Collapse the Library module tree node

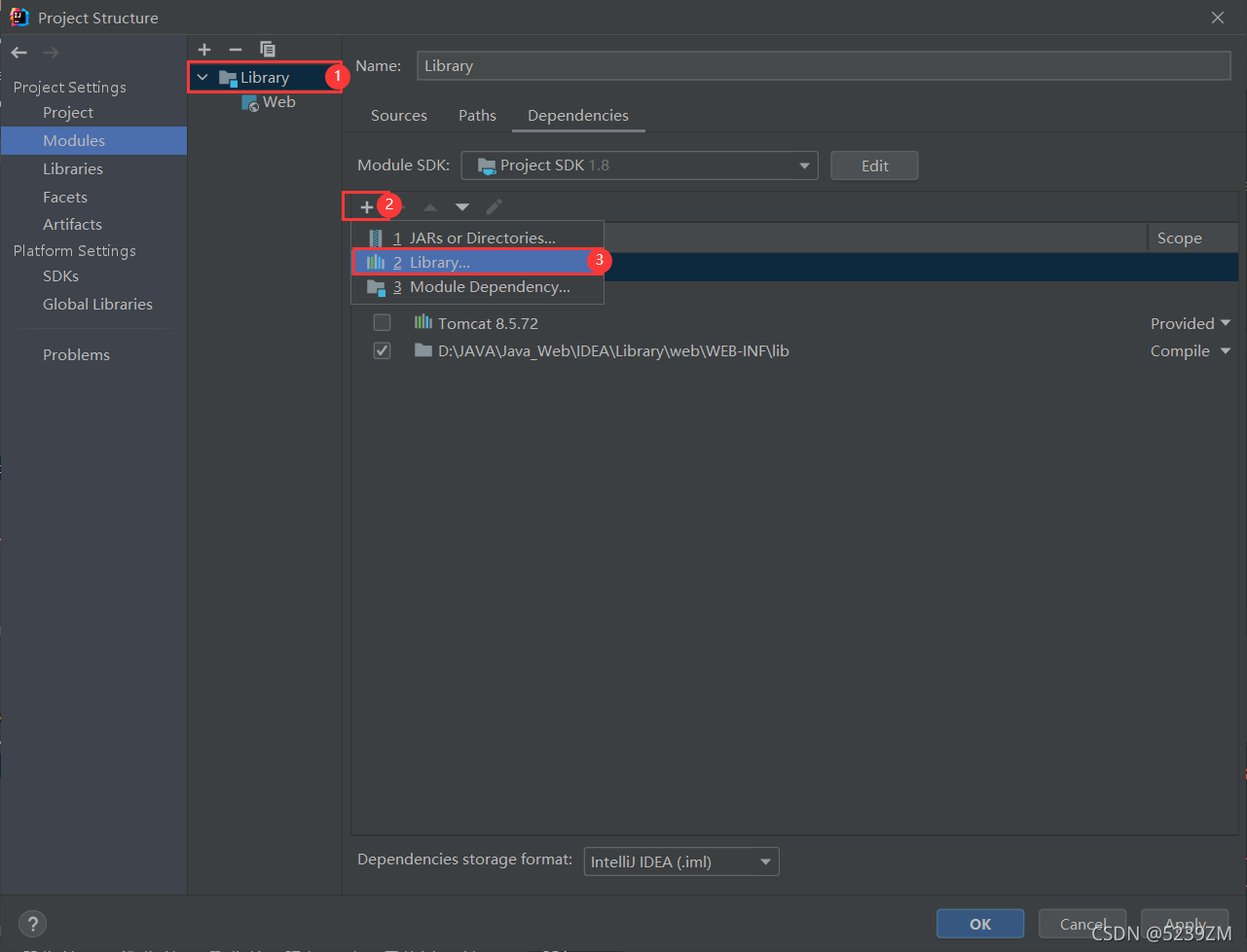[202, 77]
